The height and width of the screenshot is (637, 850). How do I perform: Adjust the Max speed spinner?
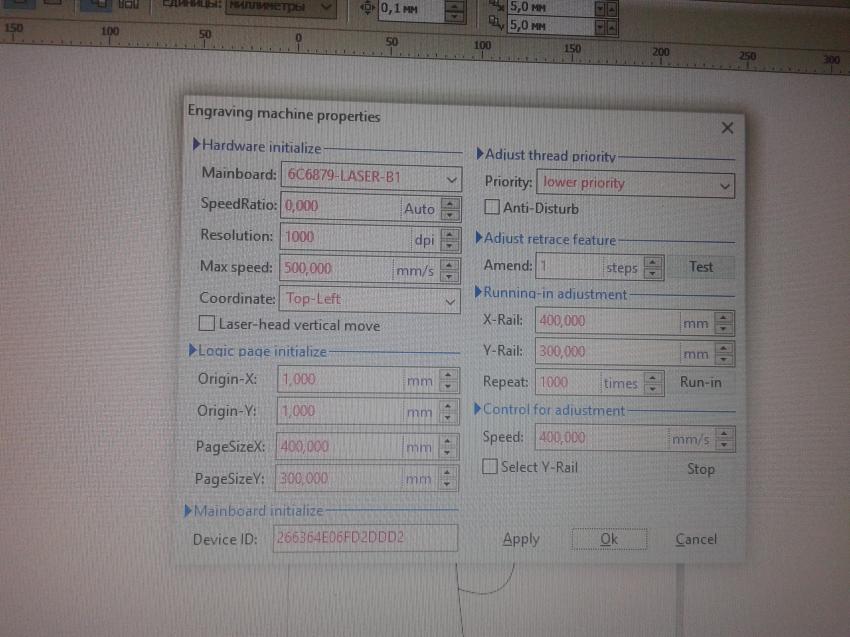click(450, 269)
